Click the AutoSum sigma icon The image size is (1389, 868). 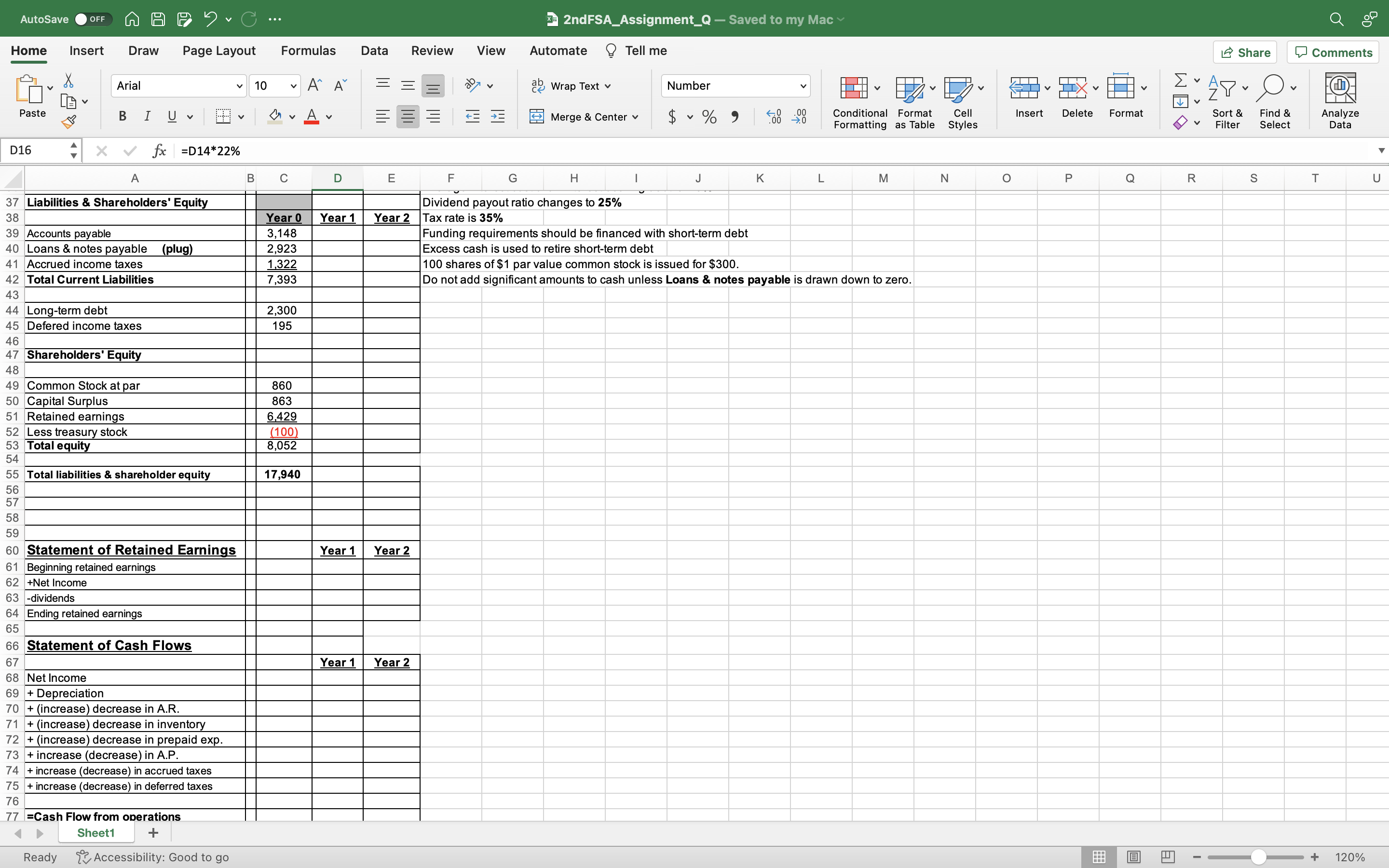tap(1180, 81)
